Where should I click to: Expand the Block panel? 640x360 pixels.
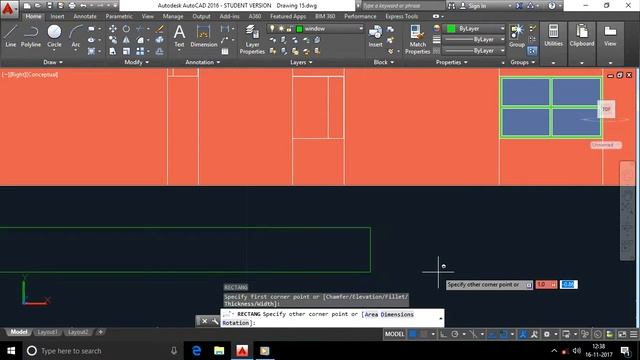(x=384, y=62)
